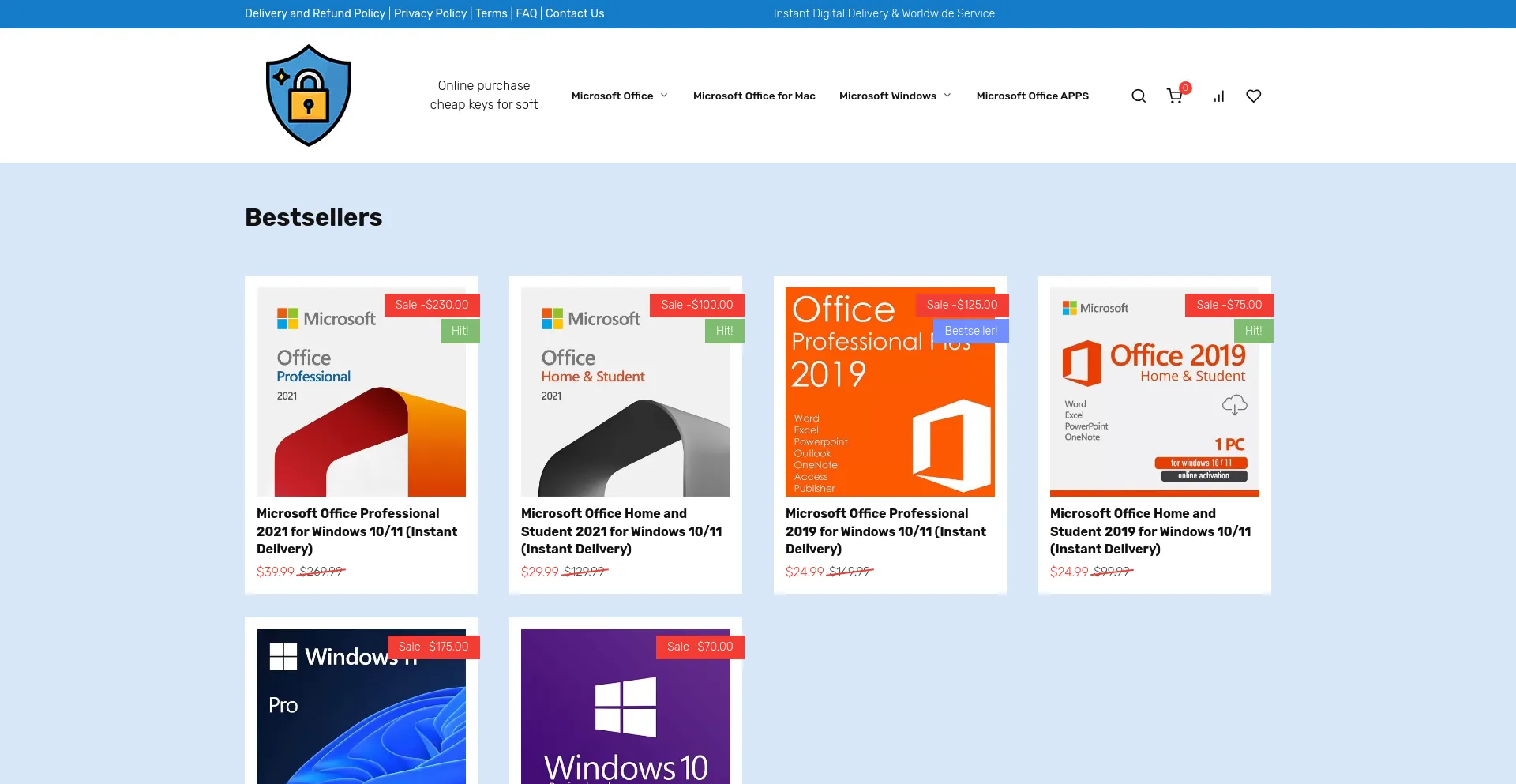Open the search magnifier icon
Screen dimensions: 1516x784
(x=1139, y=96)
